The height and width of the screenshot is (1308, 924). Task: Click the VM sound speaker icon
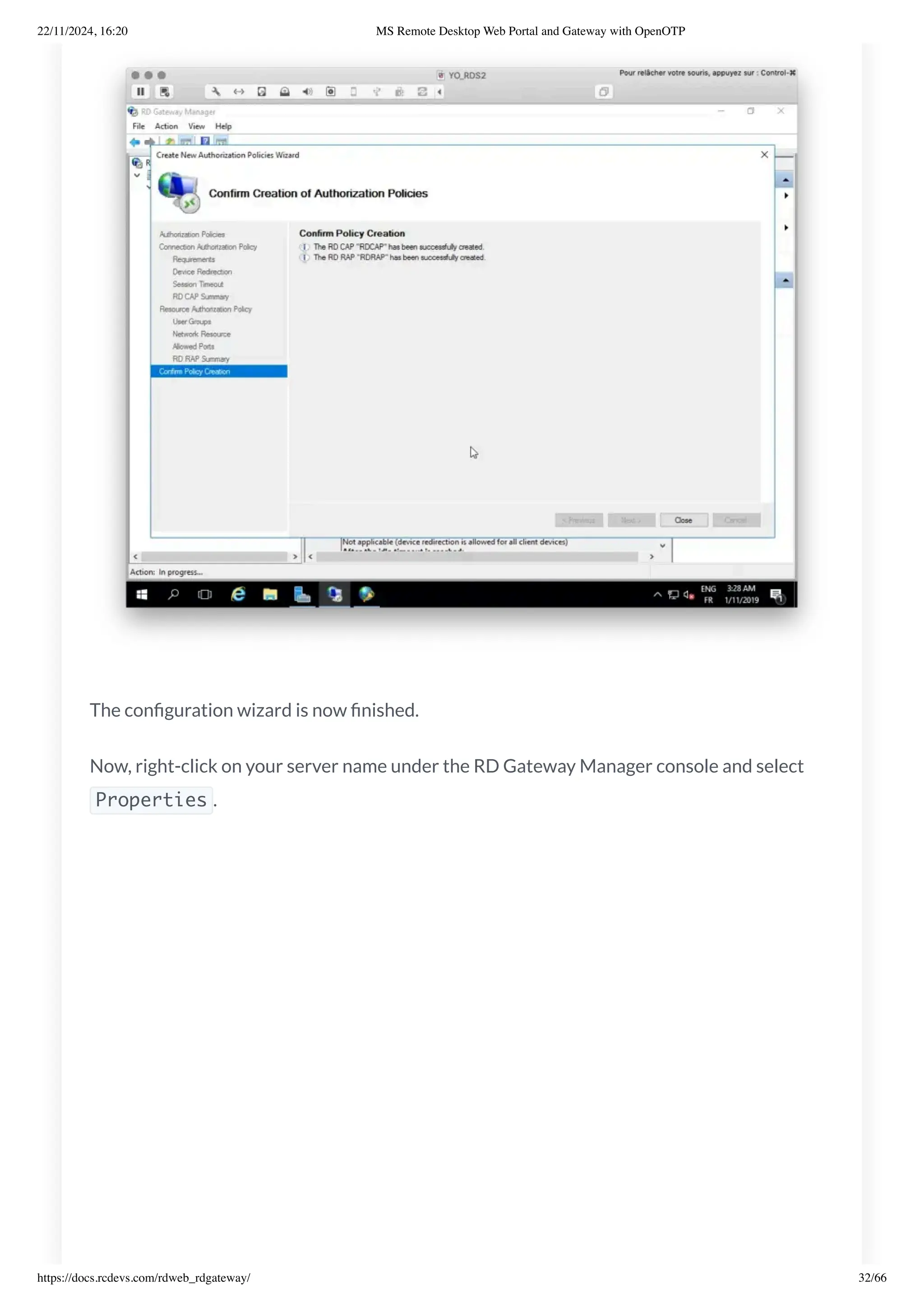pyautogui.click(x=307, y=92)
